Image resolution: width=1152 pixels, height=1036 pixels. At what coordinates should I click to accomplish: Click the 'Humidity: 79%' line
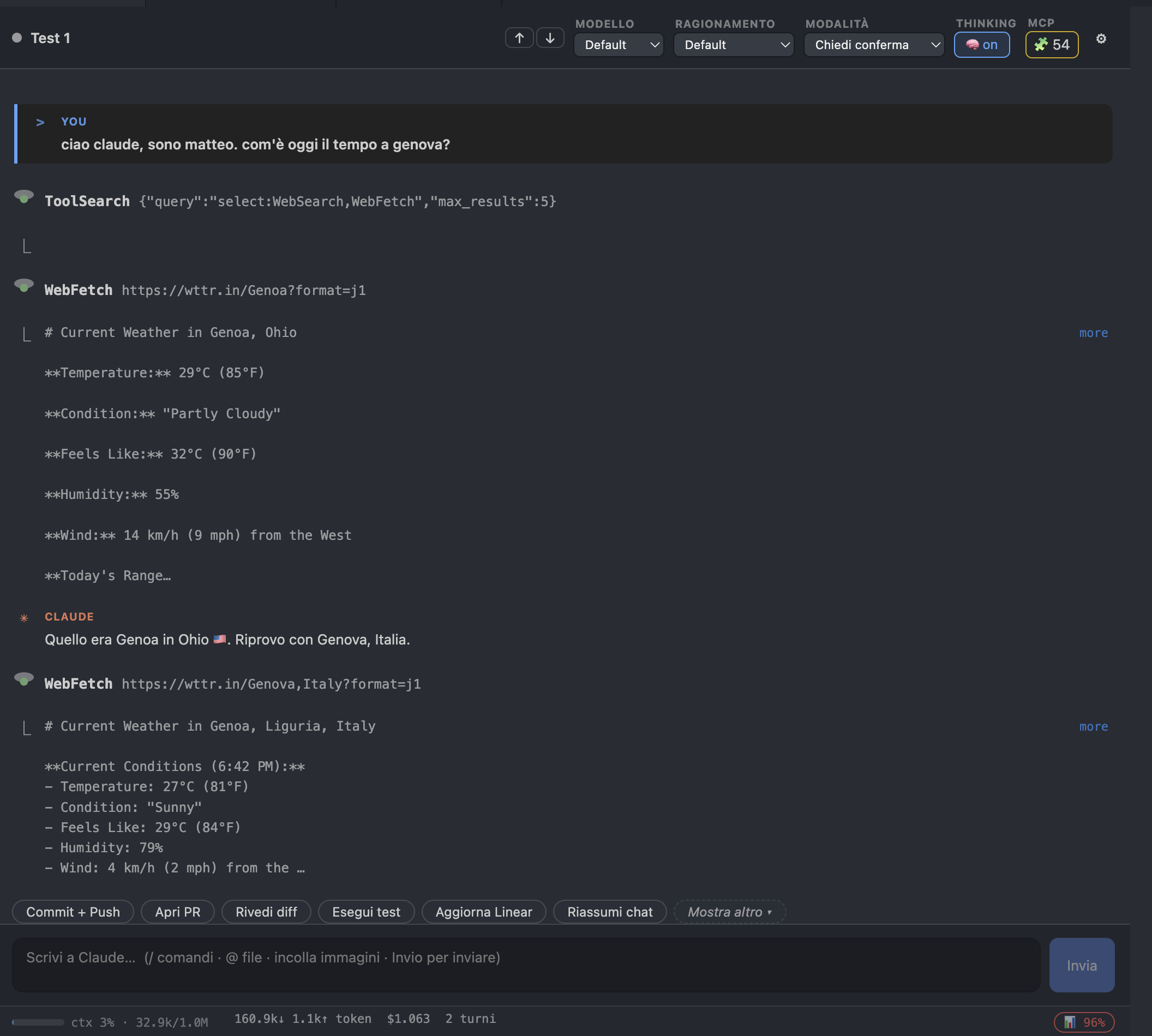(104, 847)
